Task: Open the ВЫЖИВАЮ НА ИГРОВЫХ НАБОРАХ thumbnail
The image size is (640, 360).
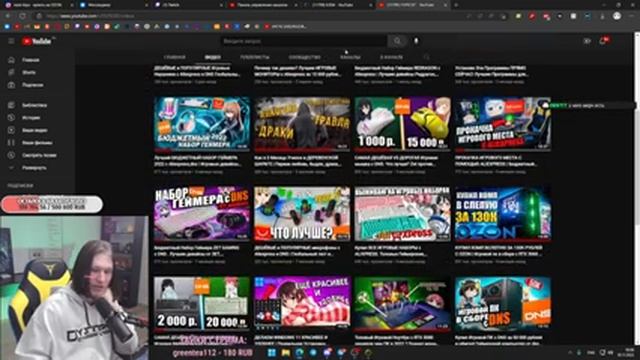Action: pyautogui.click(x=402, y=214)
